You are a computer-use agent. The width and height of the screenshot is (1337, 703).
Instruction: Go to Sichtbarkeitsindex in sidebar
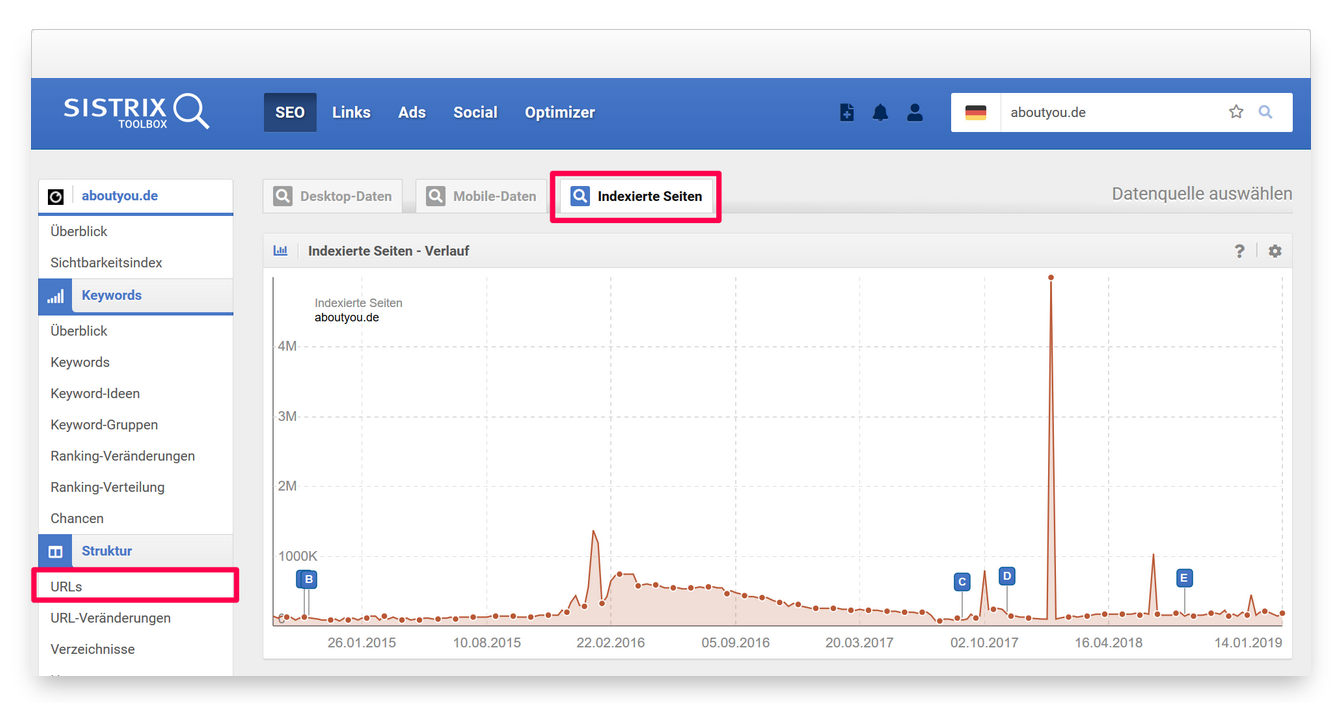click(106, 262)
